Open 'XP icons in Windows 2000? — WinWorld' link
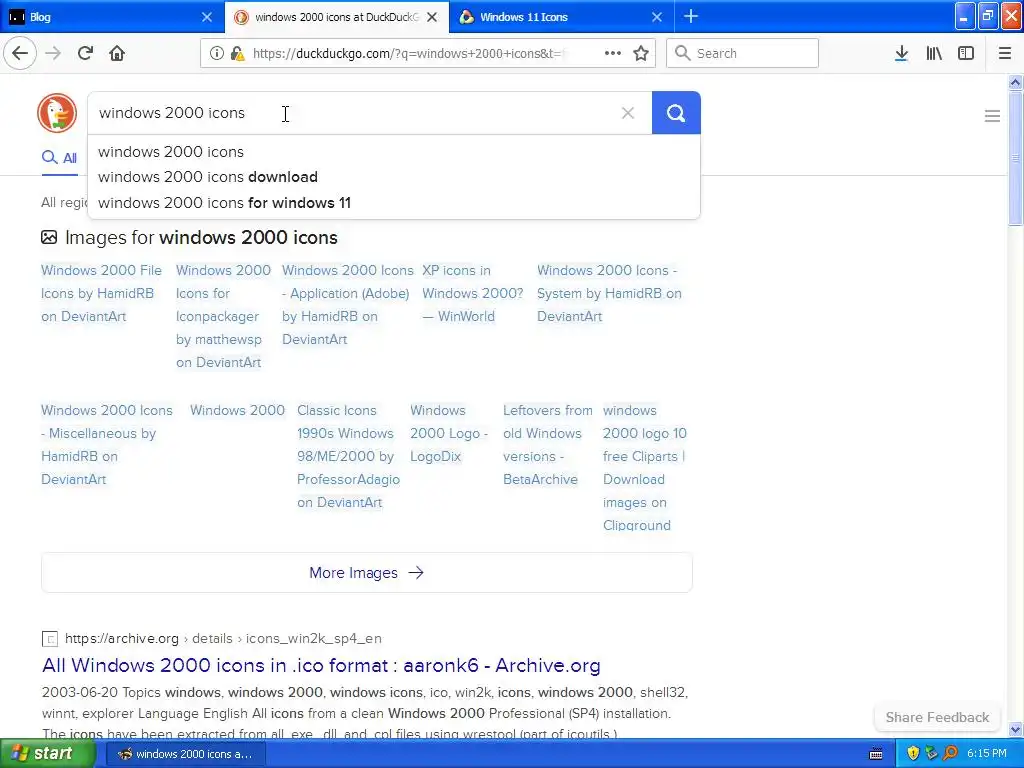Screen dimensions: 1024x768 tap(472, 293)
